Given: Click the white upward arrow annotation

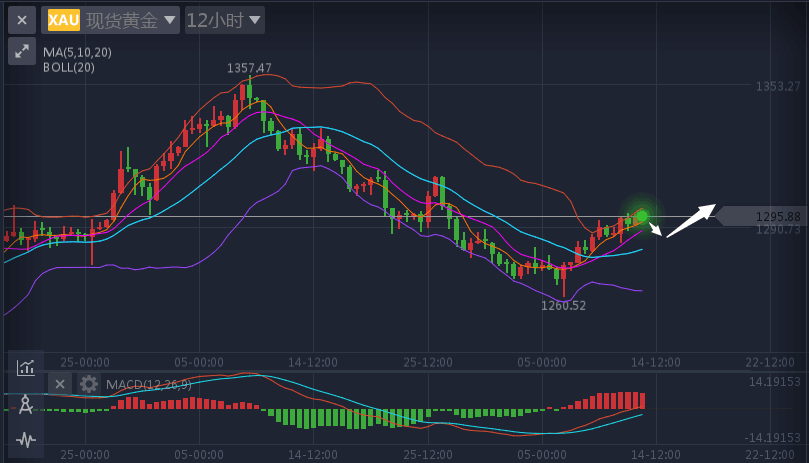Looking at the screenshot, I should [691, 220].
